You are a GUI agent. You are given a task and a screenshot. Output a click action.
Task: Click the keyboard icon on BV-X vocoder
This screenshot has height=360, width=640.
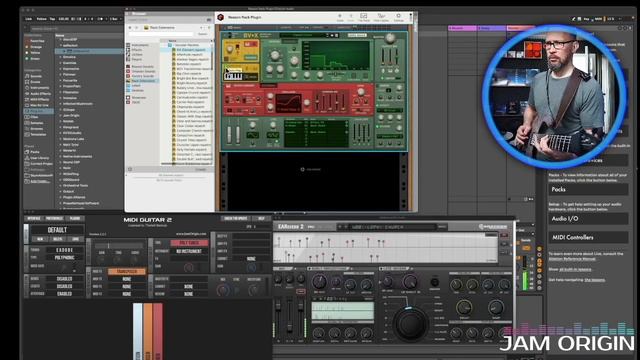click(233, 76)
